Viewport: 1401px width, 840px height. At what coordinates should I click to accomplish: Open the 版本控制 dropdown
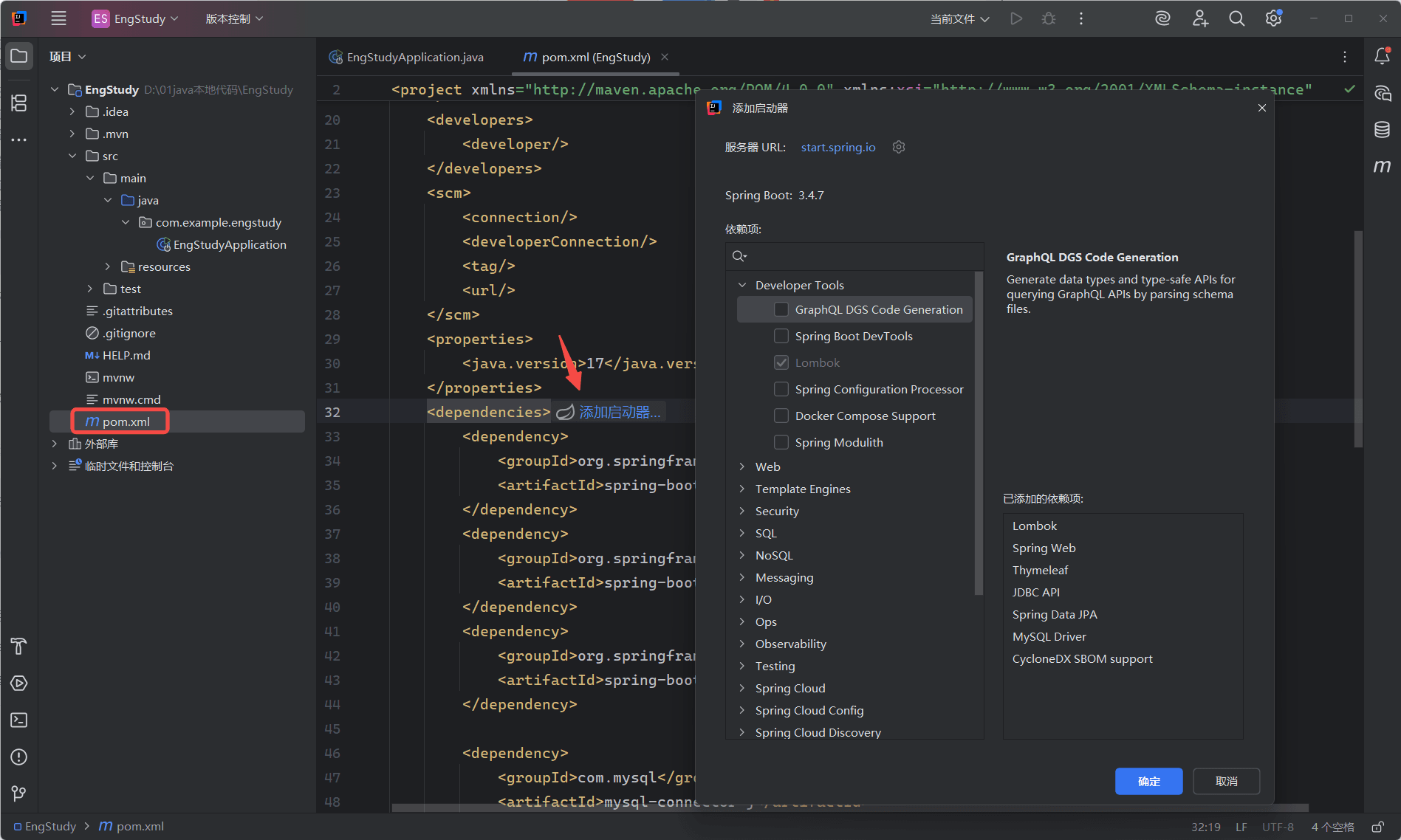tap(234, 18)
